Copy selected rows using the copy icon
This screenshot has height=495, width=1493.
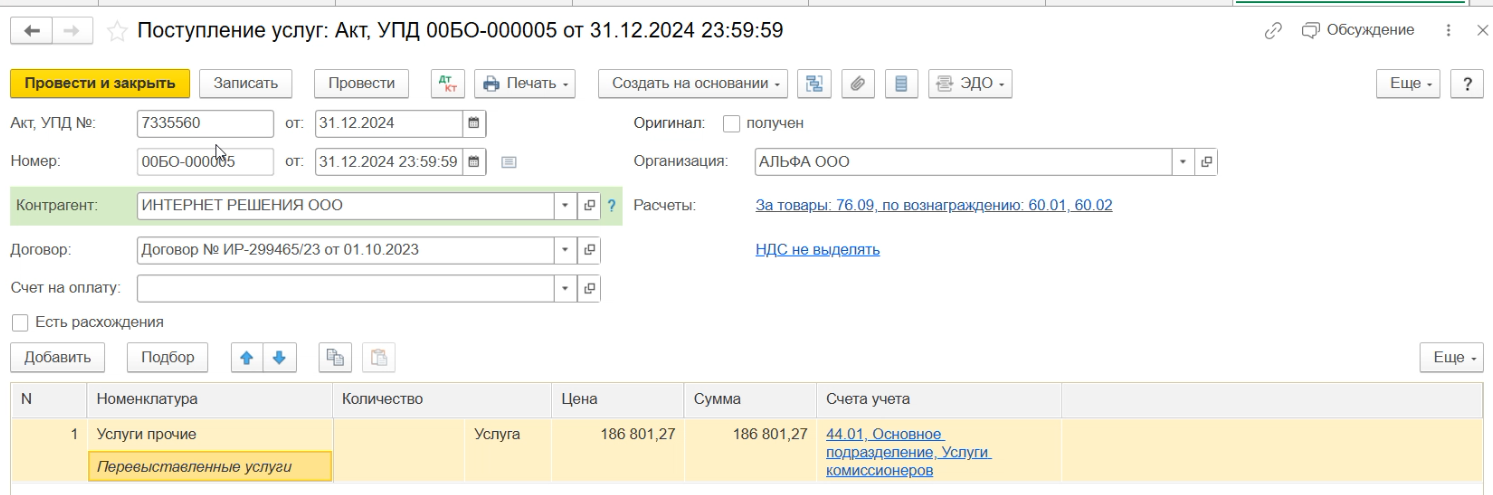pos(335,357)
